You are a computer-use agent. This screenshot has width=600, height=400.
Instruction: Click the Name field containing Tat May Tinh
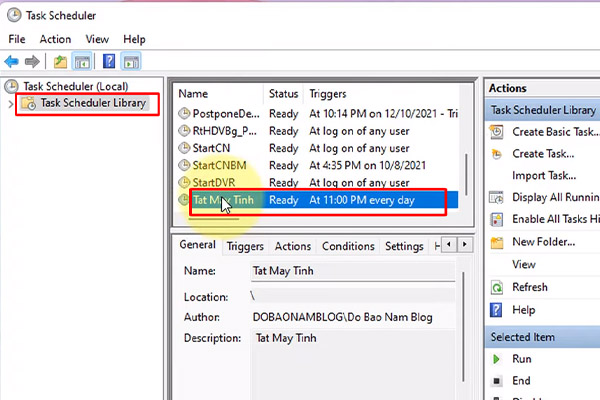coord(353,271)
